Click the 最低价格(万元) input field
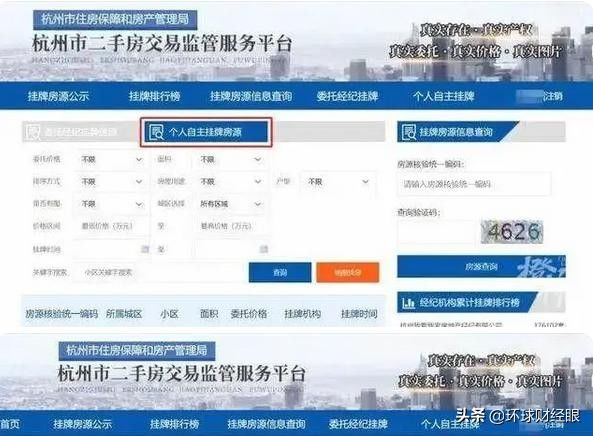 (111, 226)
